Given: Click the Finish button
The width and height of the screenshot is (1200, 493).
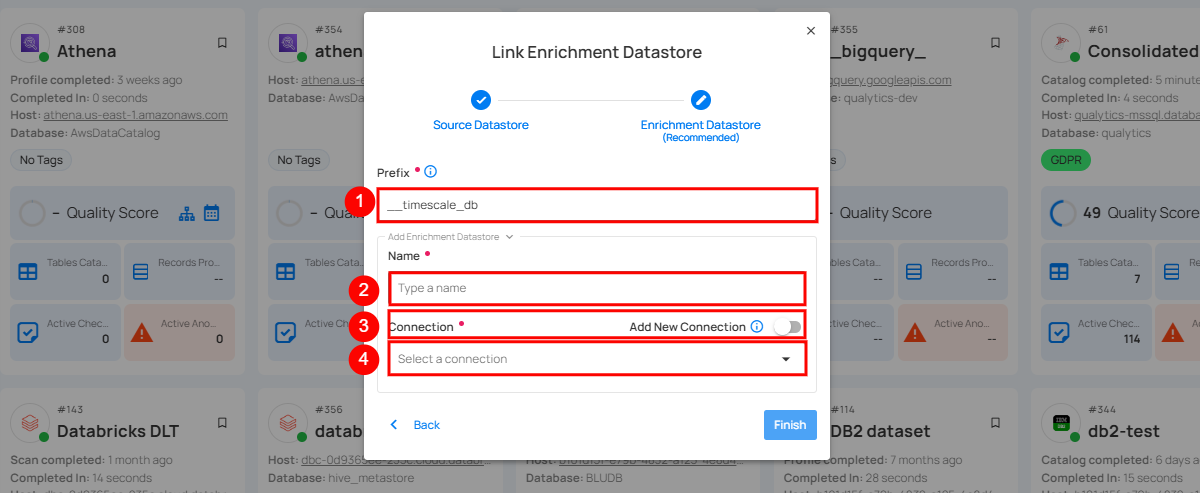Looking at the screenshot, I should tap(789, 425).
